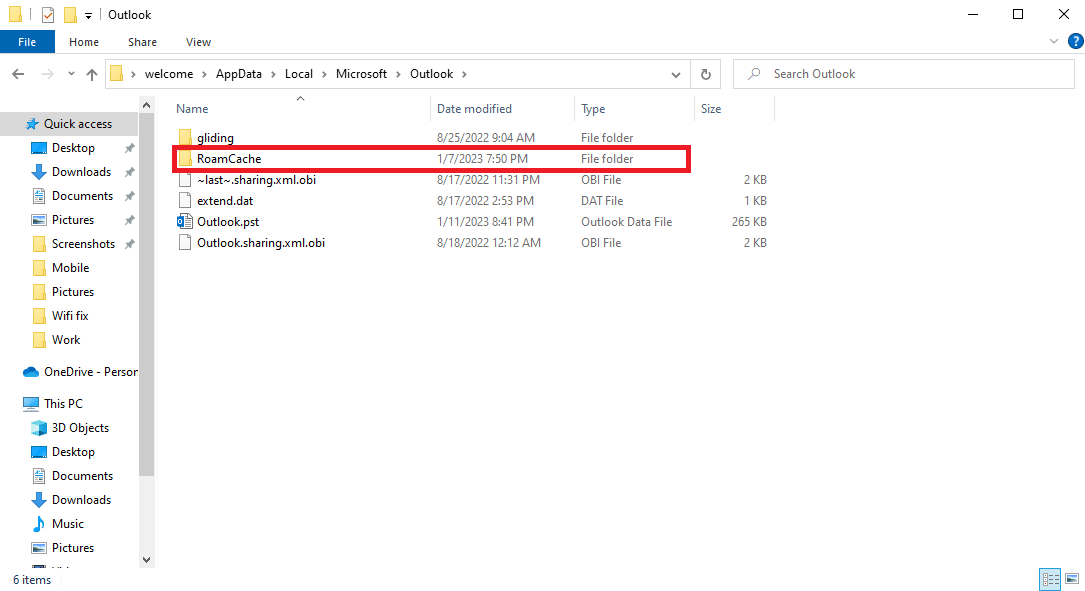Click '265 KB' size of Outlook.pst
Image resolution: width=1085 pixels, height=591 pixels.
(x=749, y=222)
